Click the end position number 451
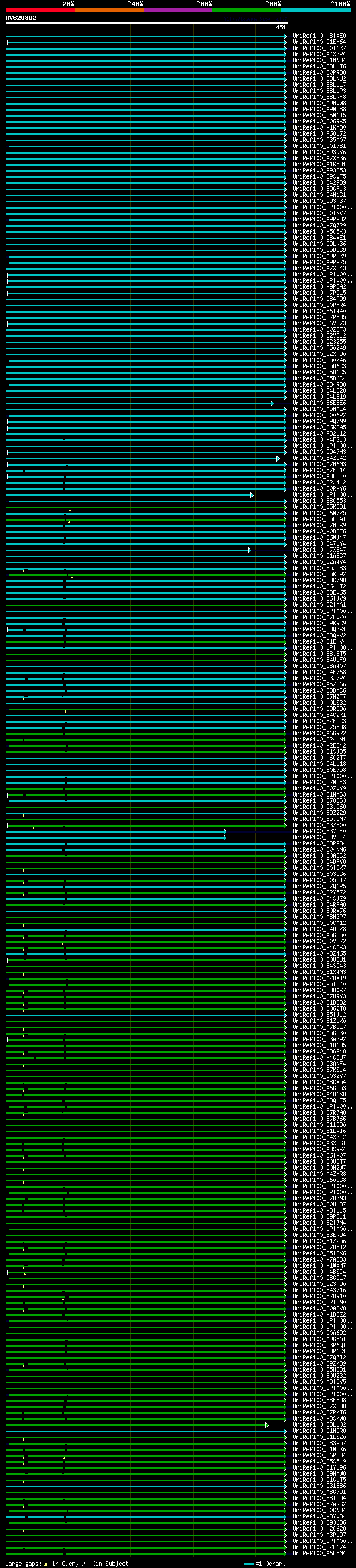 (x=280, y=27)
